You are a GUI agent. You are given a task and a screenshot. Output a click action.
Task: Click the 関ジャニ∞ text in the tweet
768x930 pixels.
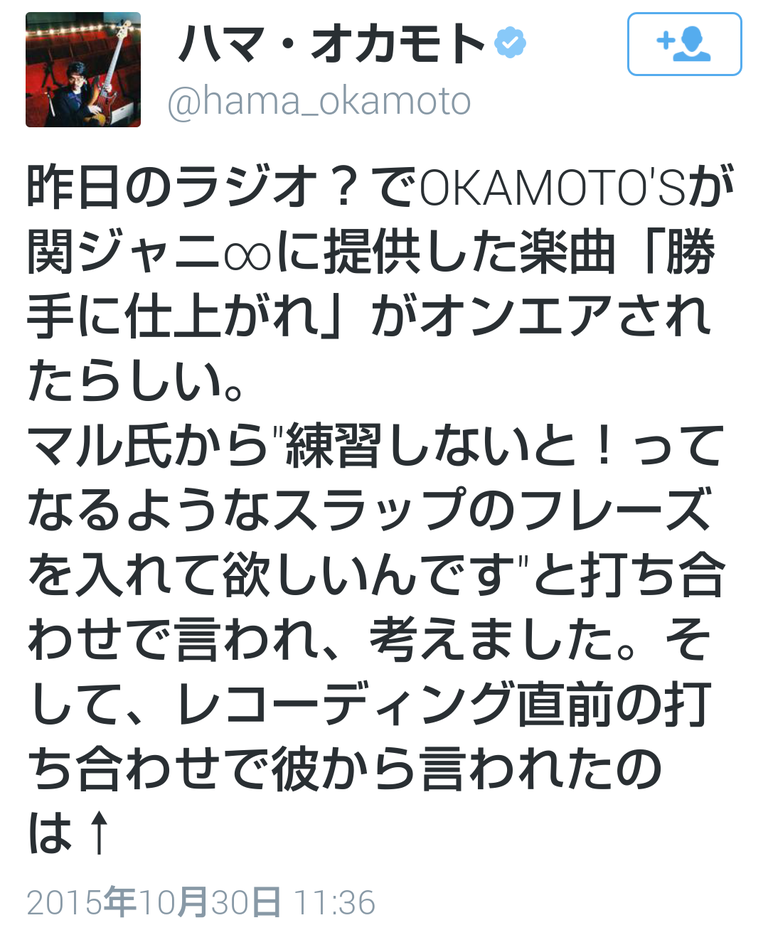[149, 253]
